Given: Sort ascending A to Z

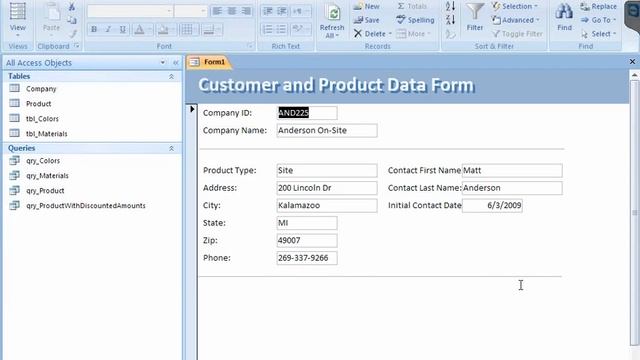Looking at the screenshot, I should 450,7.
